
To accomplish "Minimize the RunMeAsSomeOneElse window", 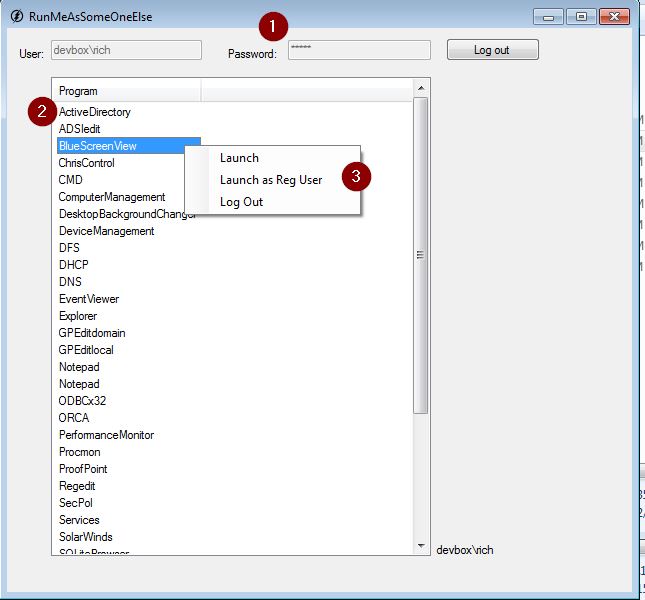I will (x=548, y=17).
